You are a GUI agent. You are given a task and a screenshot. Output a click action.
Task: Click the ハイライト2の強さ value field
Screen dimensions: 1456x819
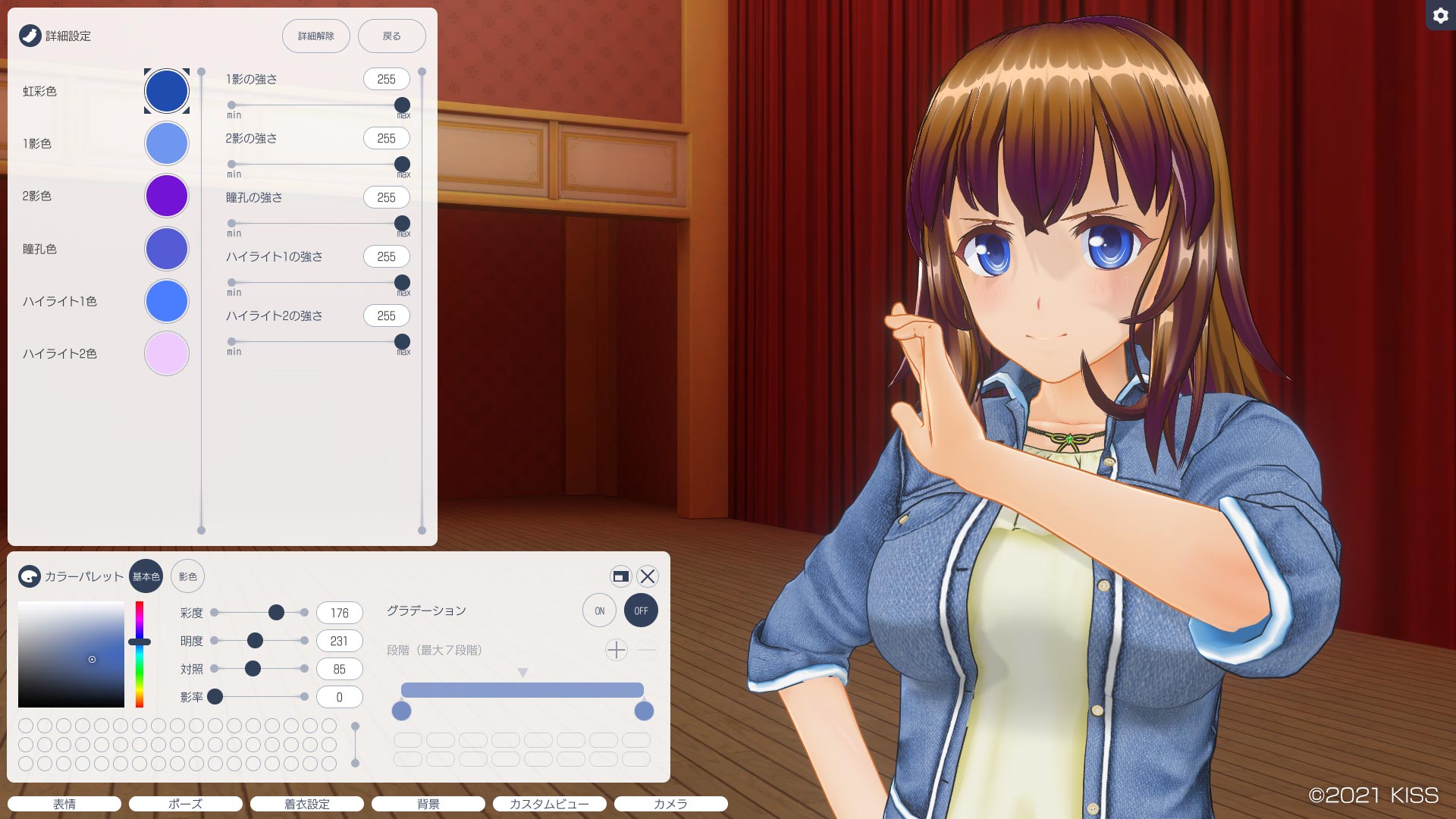[x=387, y=315]
